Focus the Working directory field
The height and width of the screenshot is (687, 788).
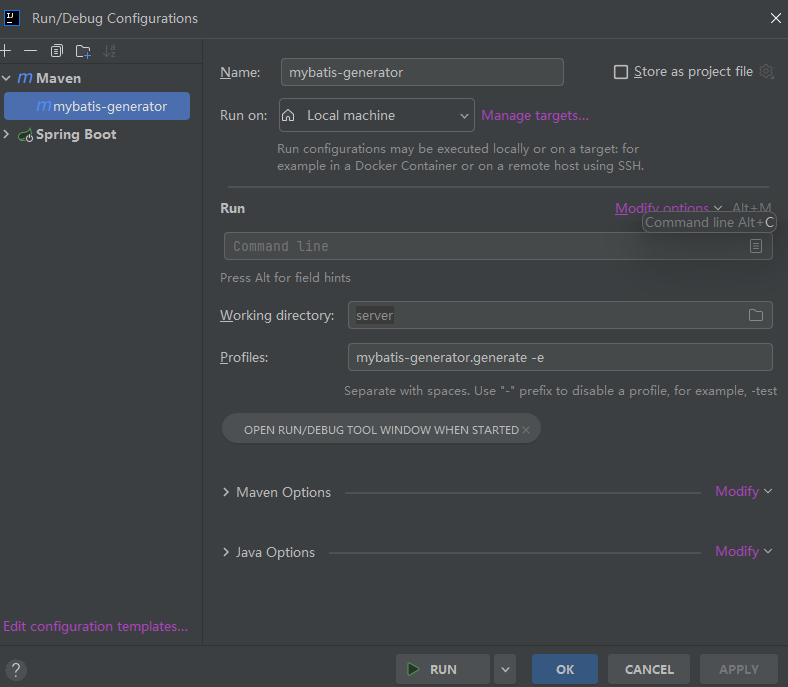click(560, 315)
